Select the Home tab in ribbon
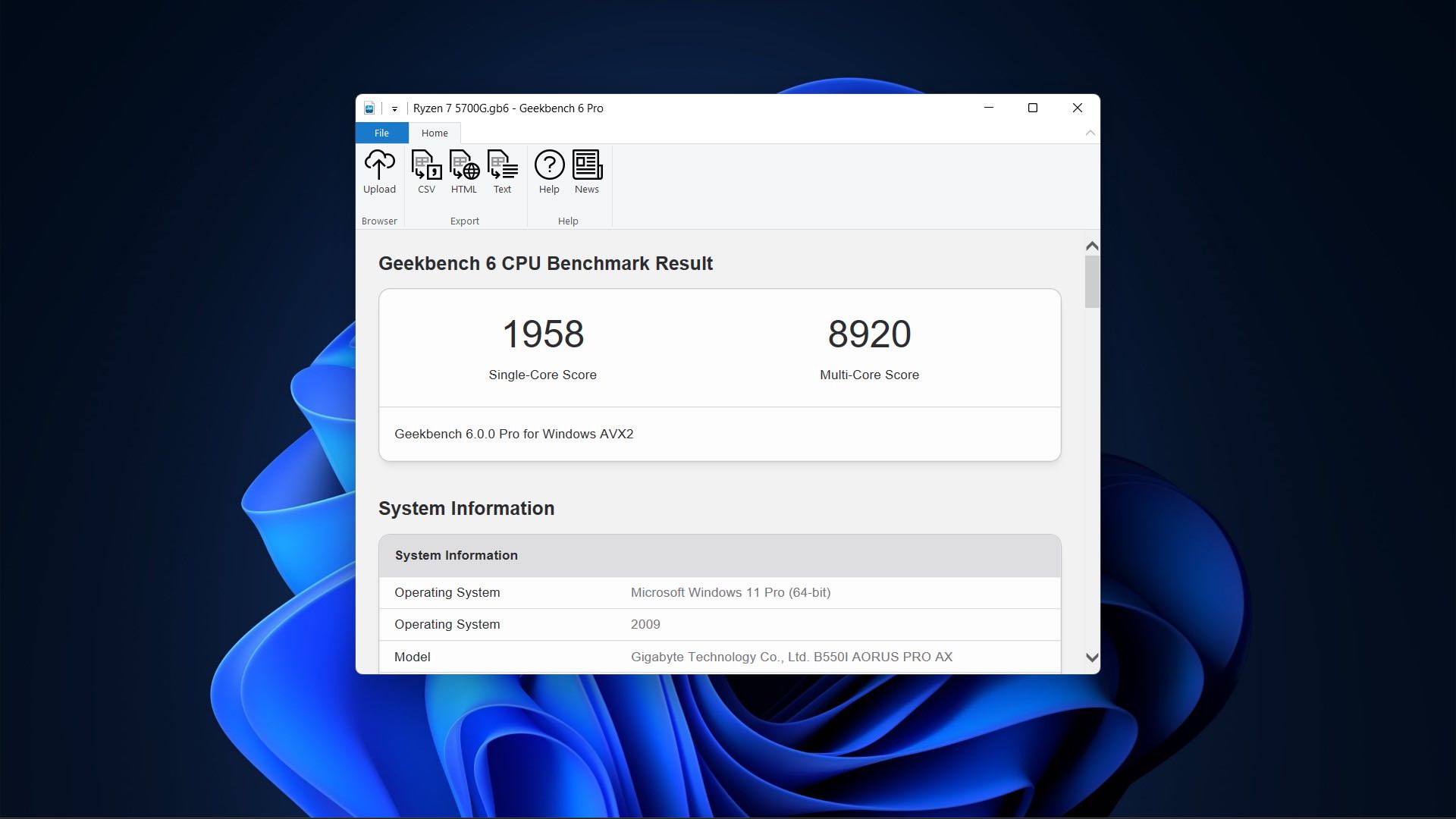 434,133
